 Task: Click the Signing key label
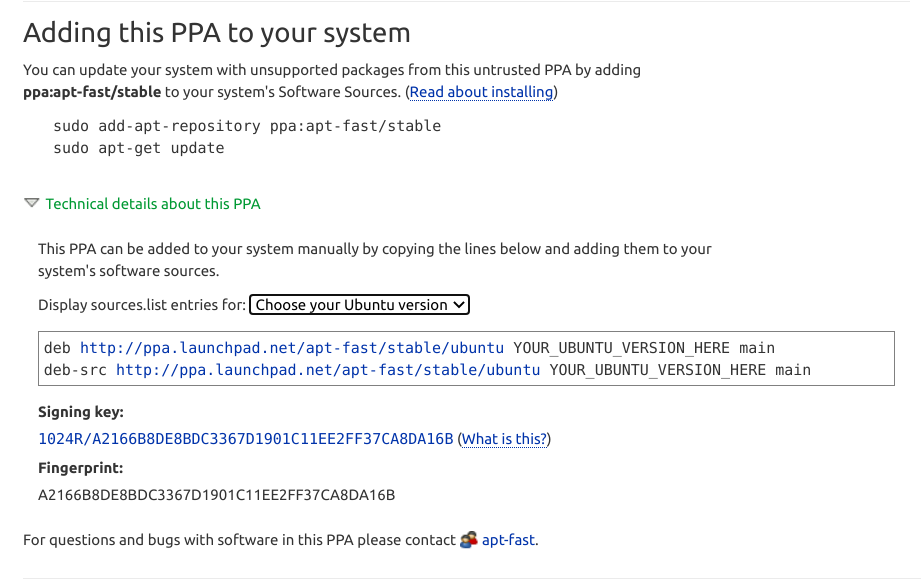point(81,412)
